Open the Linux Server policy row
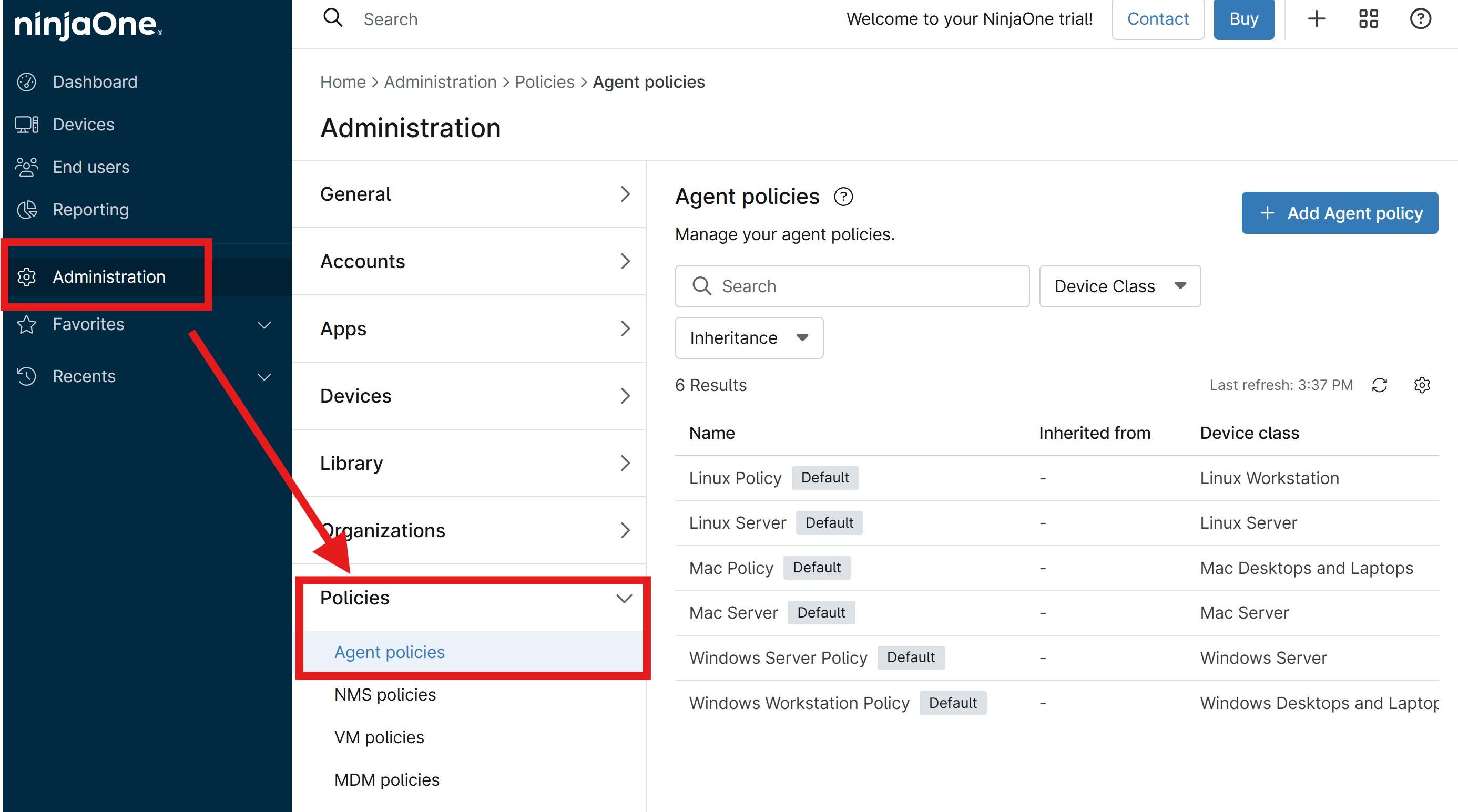Screen dimensions: 1458x812 click(1056, 523)
